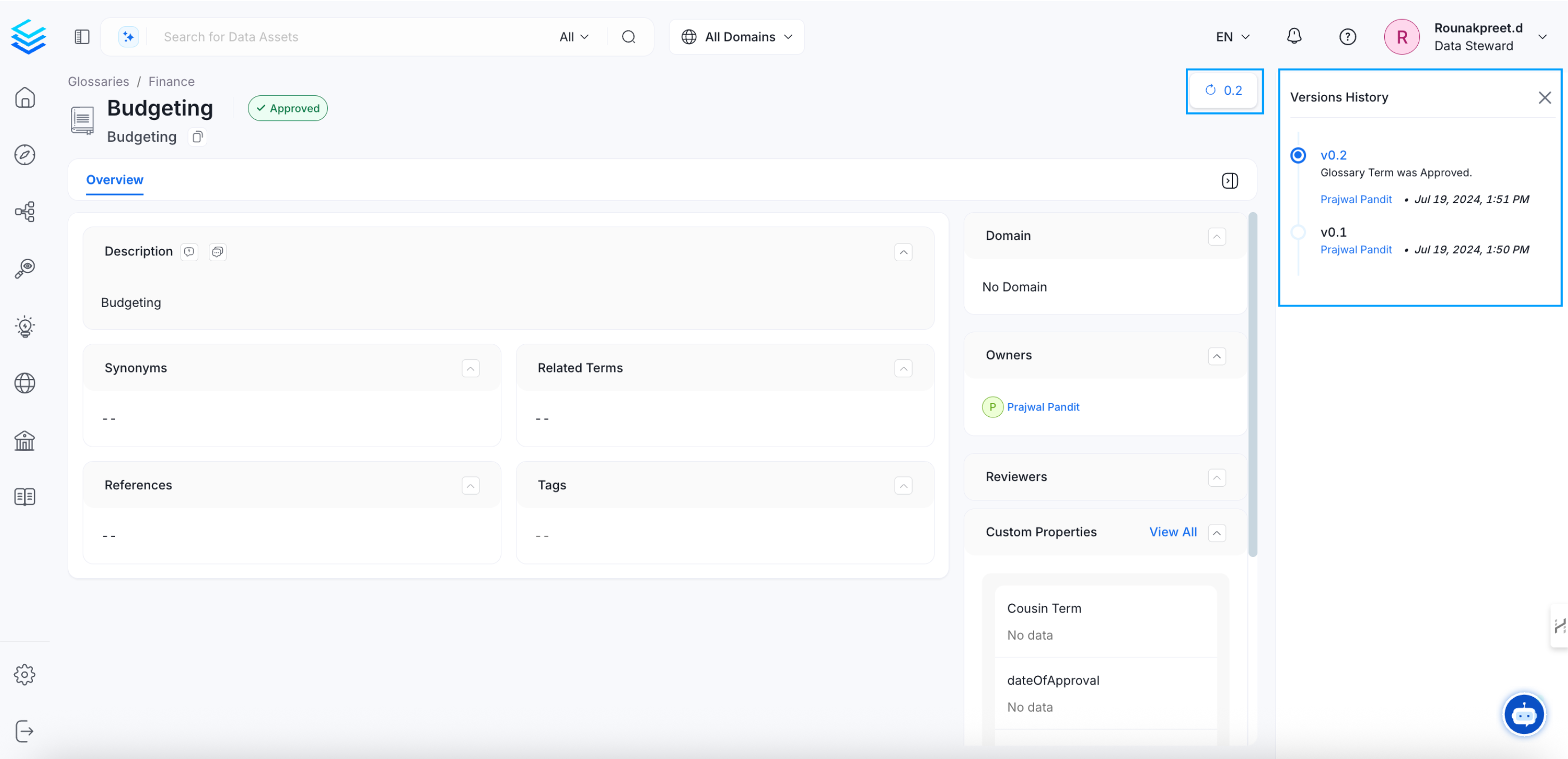1568x759 pixels.
Task: Copy the Budgeting term name icon
Action: pyautogui.click(x=197, y=137)
